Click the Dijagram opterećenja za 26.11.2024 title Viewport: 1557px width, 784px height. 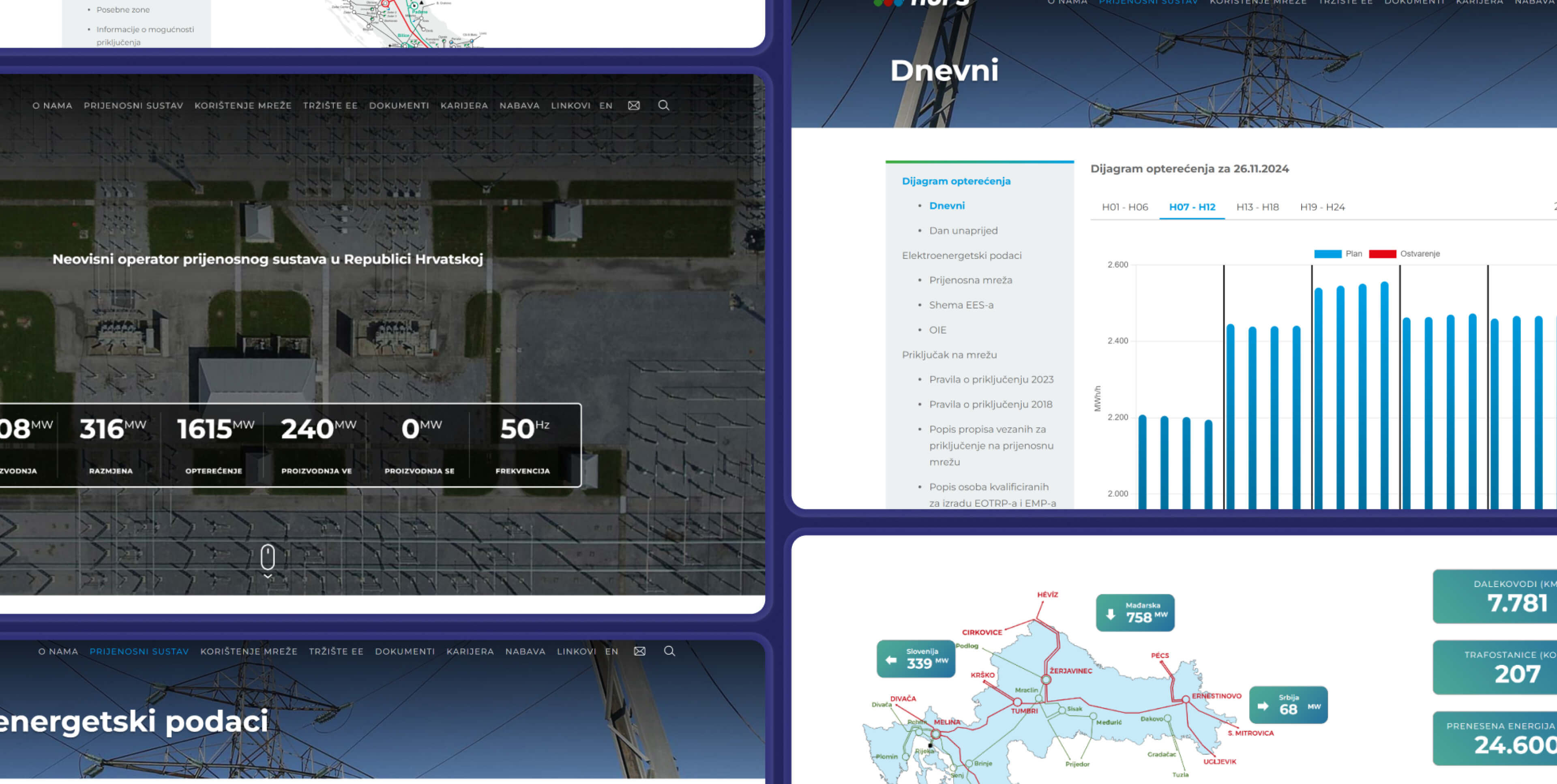tap(1190, 169)
